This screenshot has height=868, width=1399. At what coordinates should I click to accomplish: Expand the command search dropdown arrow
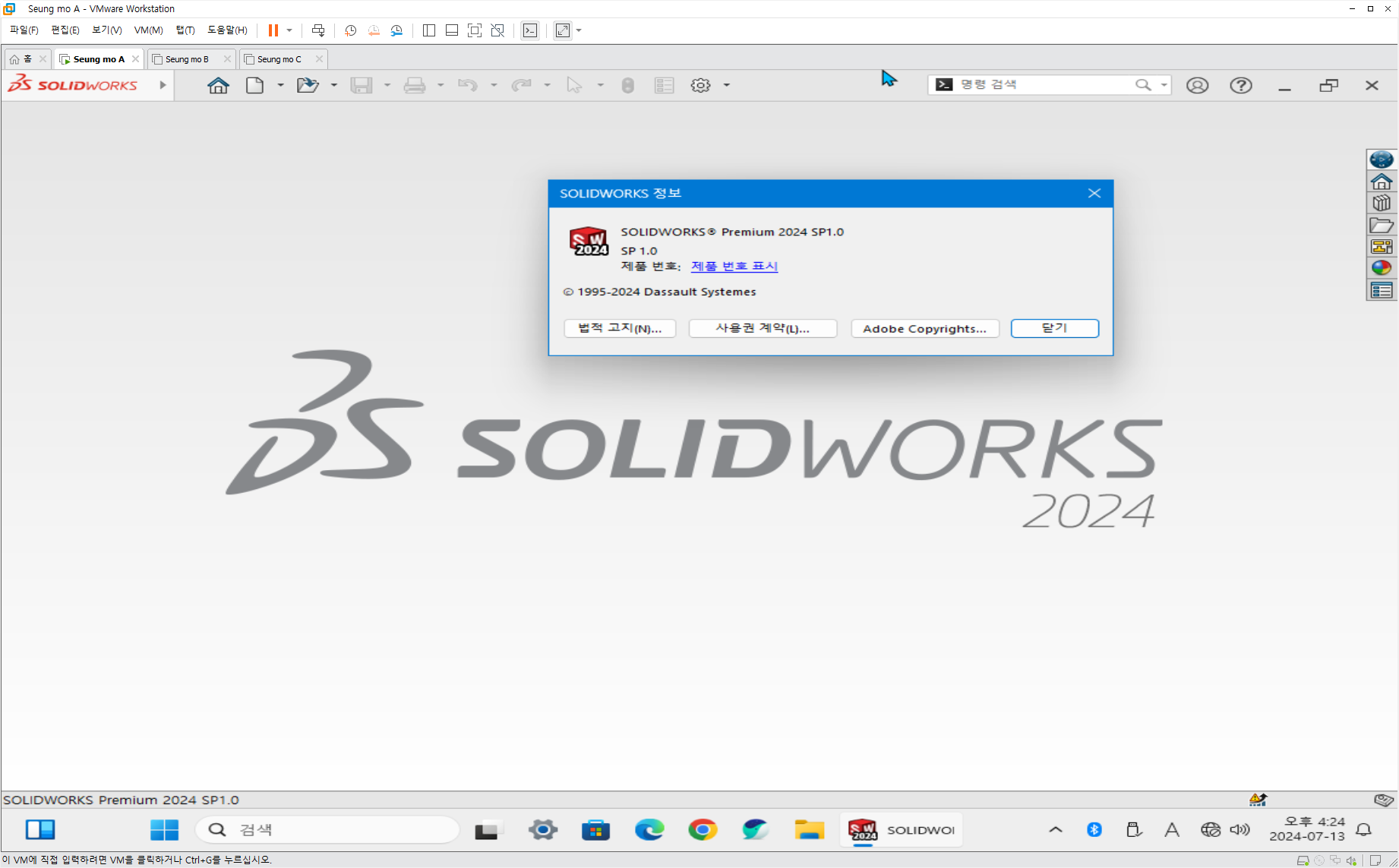pos(1164,84)
